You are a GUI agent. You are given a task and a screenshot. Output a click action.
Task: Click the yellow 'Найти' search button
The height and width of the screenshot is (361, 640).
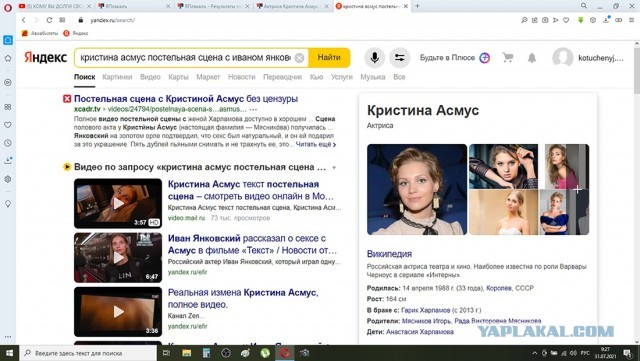[329, 58]
